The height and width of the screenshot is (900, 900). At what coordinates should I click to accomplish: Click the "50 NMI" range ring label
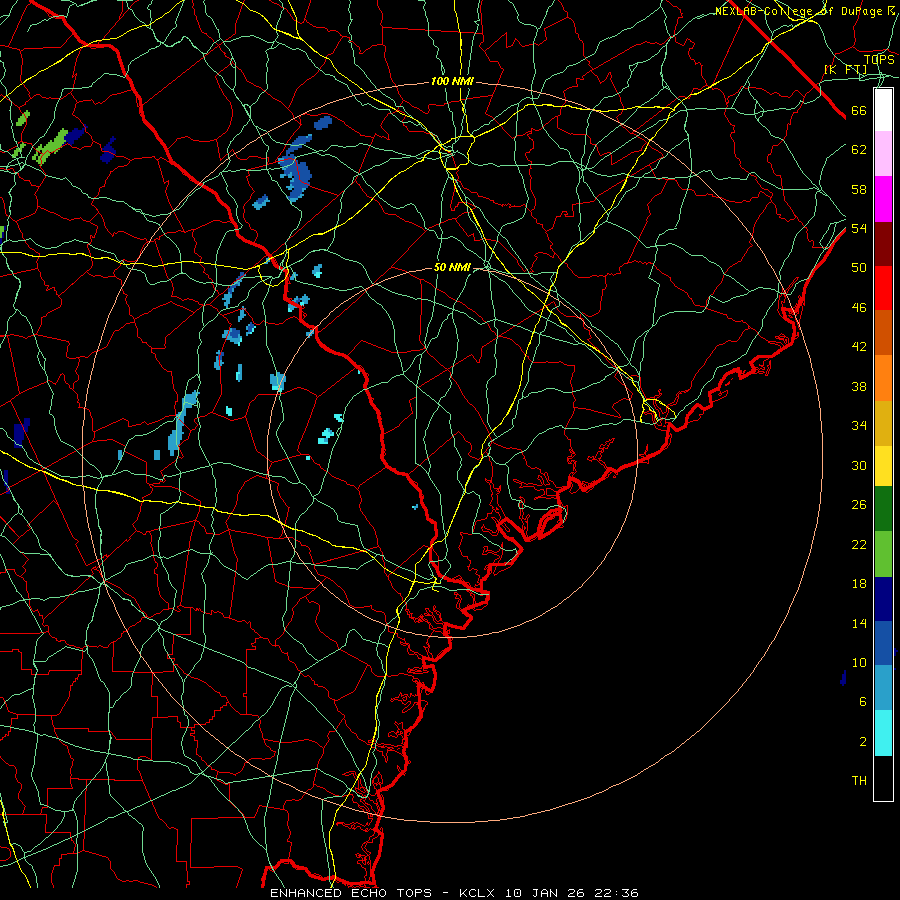(x=452, y=267)
